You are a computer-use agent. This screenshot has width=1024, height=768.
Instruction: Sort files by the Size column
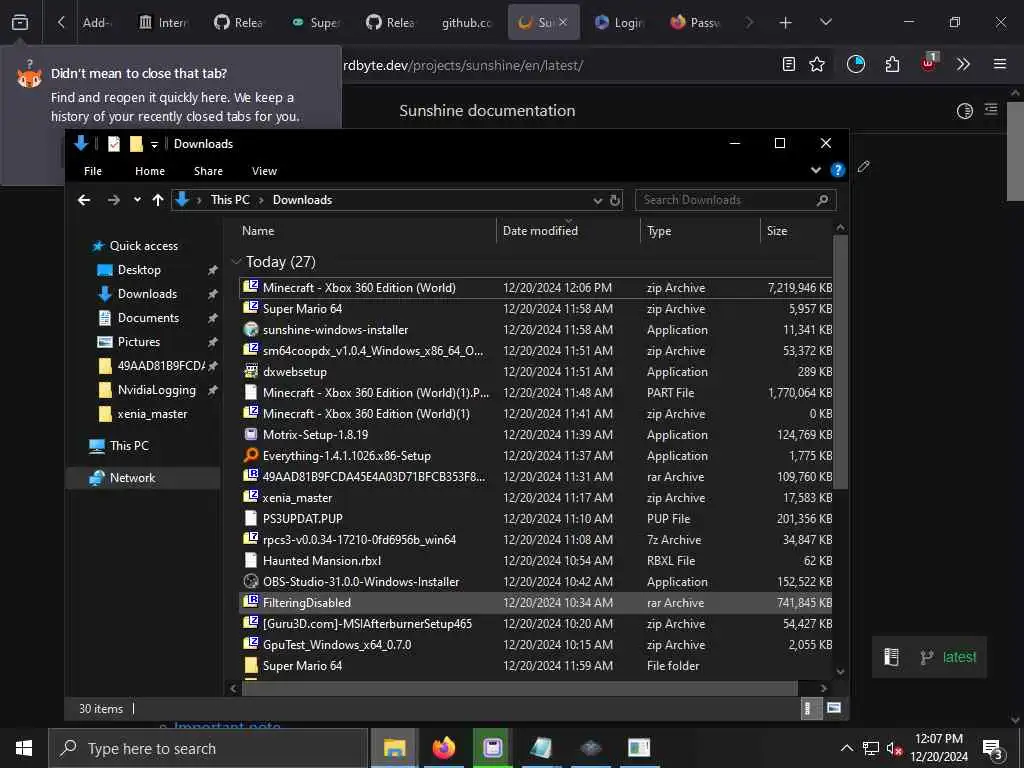796,231
